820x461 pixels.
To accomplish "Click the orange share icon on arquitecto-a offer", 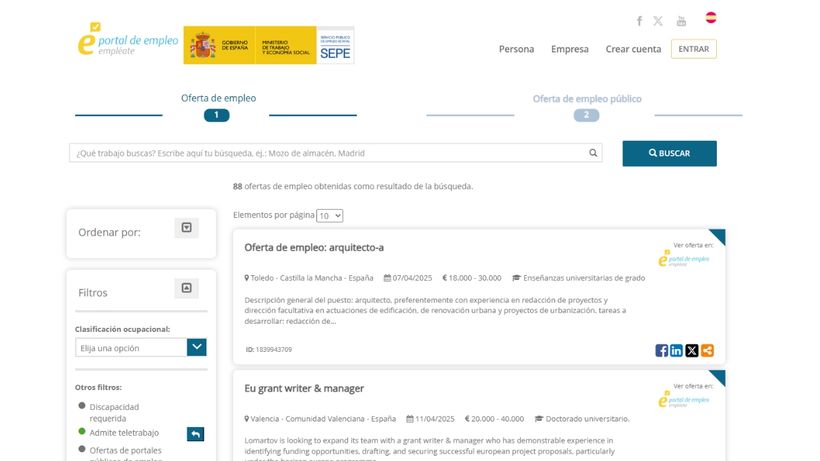I will (707, 350).
